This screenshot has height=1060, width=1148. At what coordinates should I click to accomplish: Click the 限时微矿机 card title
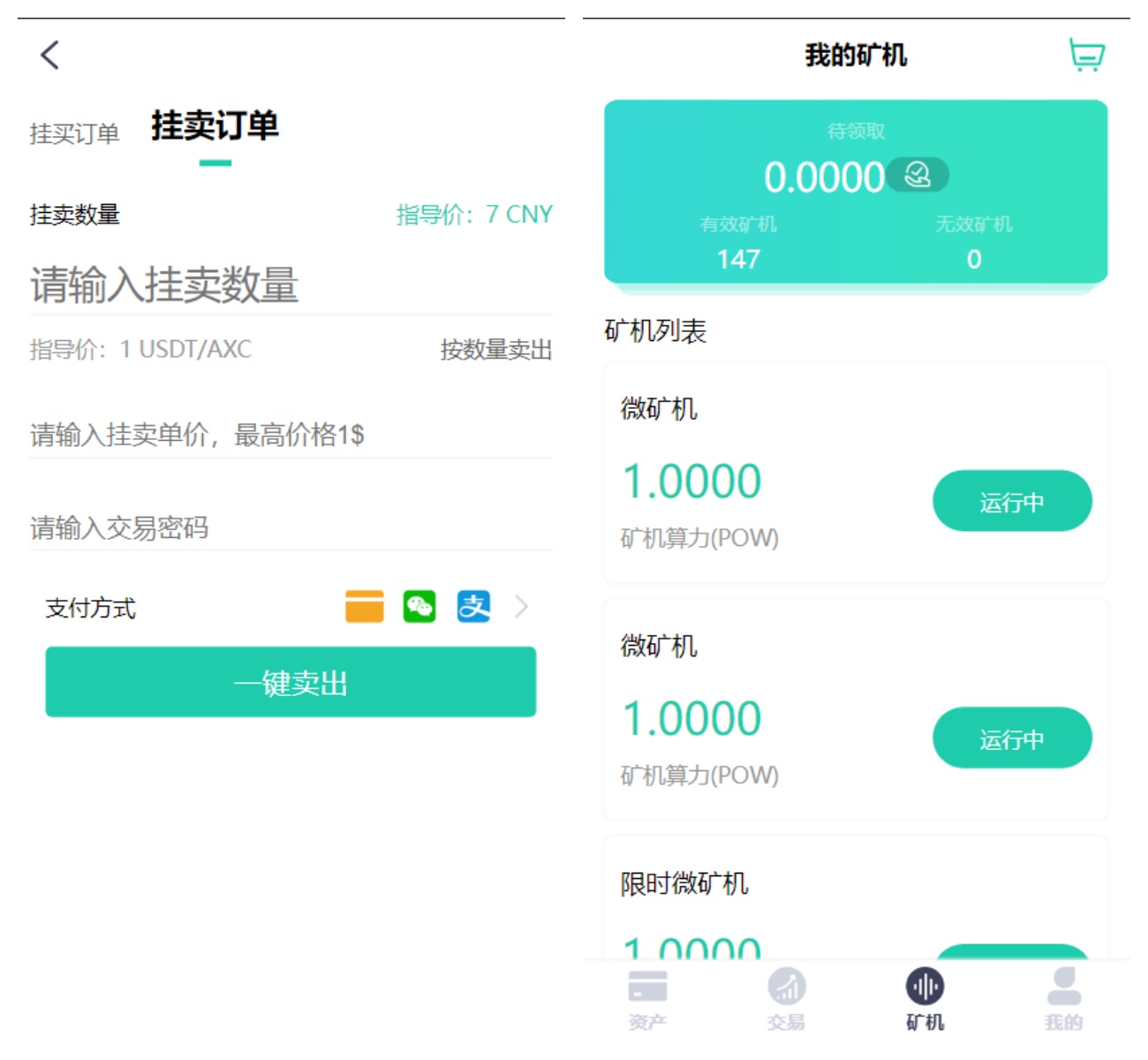[x=684, y=883]
